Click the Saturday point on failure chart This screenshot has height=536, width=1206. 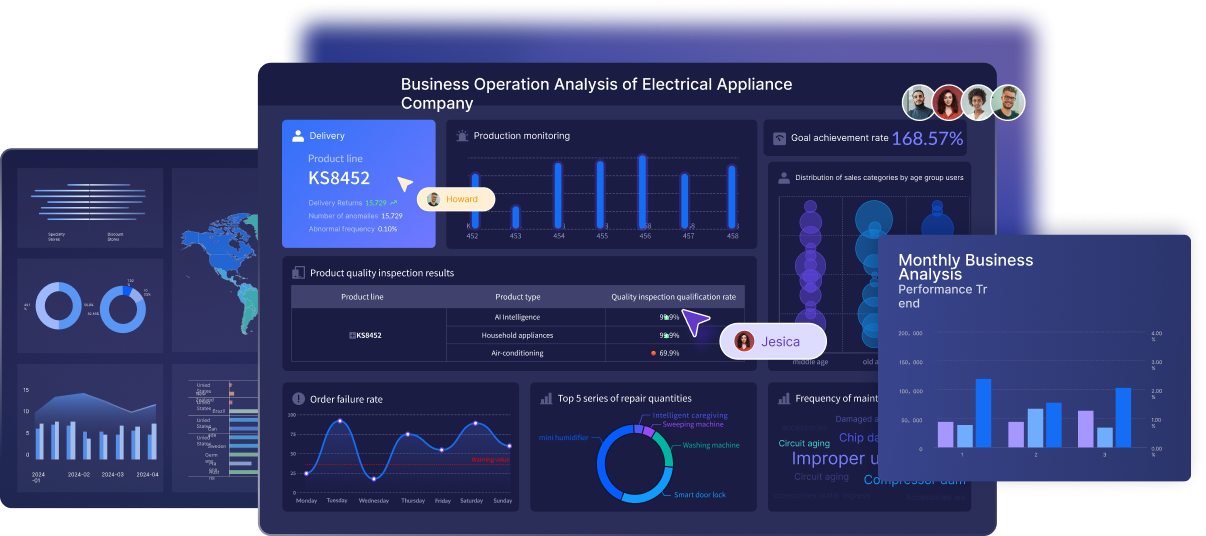click(475, 423)
